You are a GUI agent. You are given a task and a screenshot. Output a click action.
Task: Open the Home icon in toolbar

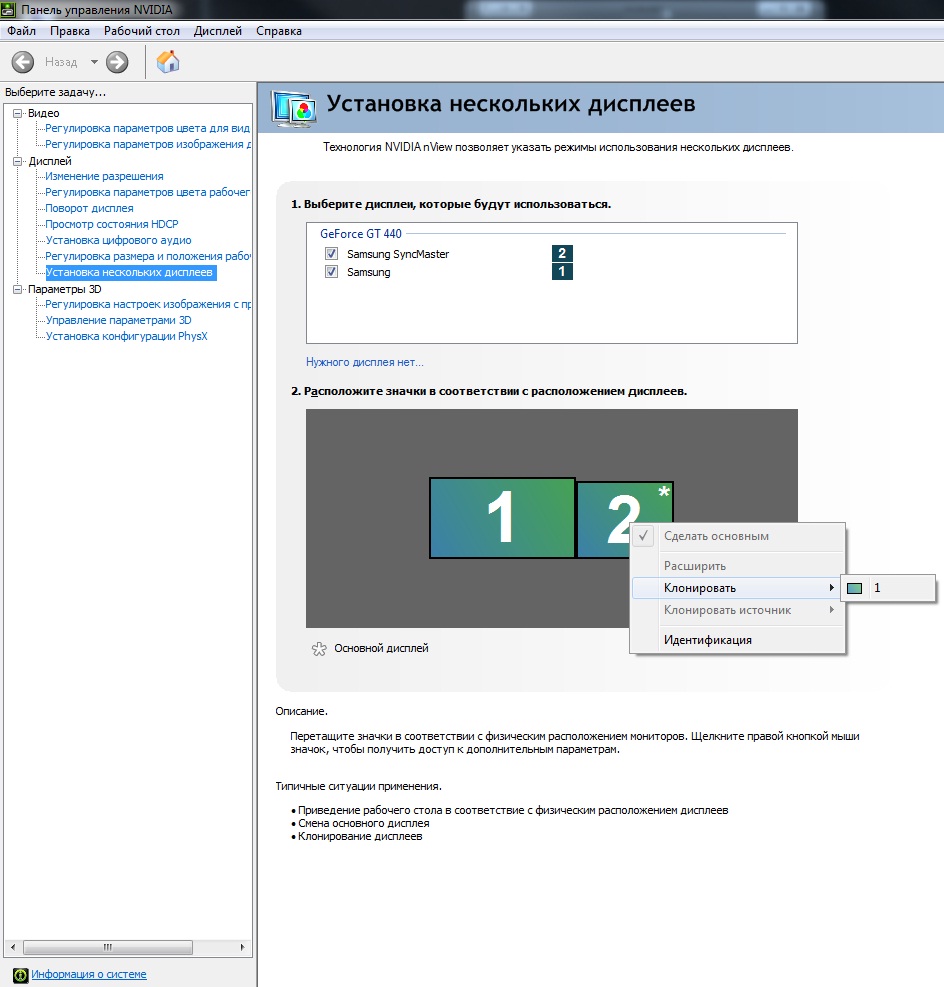168,62
